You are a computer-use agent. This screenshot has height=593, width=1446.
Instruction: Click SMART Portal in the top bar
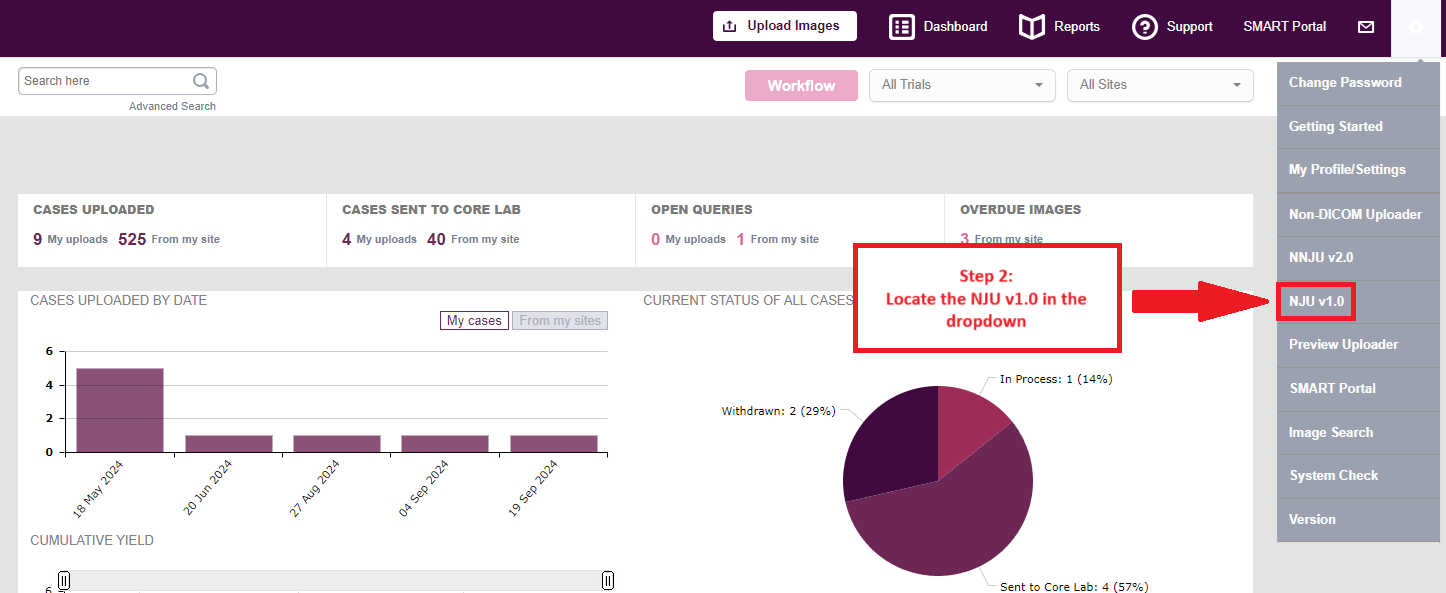tap(1284, 27)
